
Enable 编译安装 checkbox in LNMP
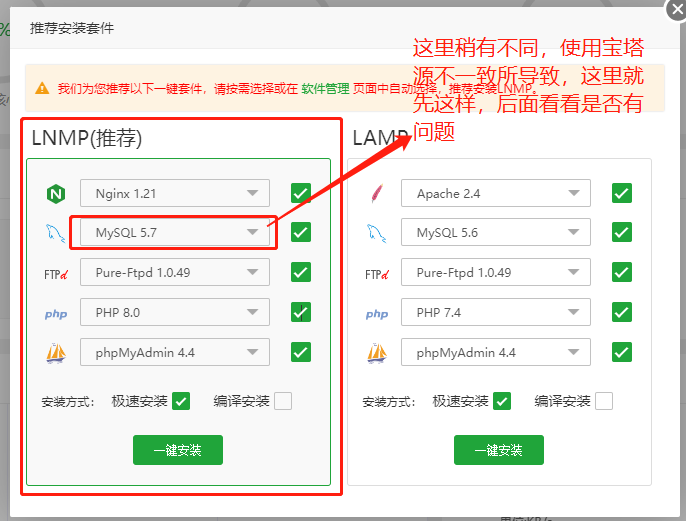(283, 401)
